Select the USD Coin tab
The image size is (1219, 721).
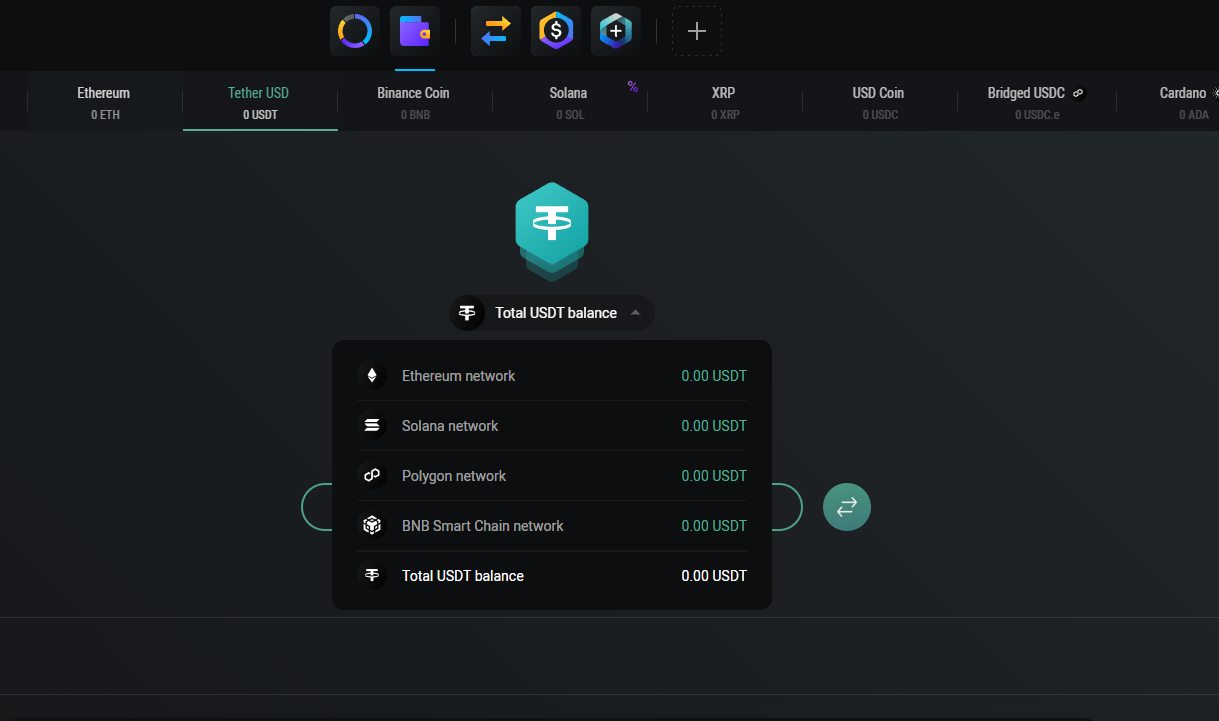coord(879,102)
